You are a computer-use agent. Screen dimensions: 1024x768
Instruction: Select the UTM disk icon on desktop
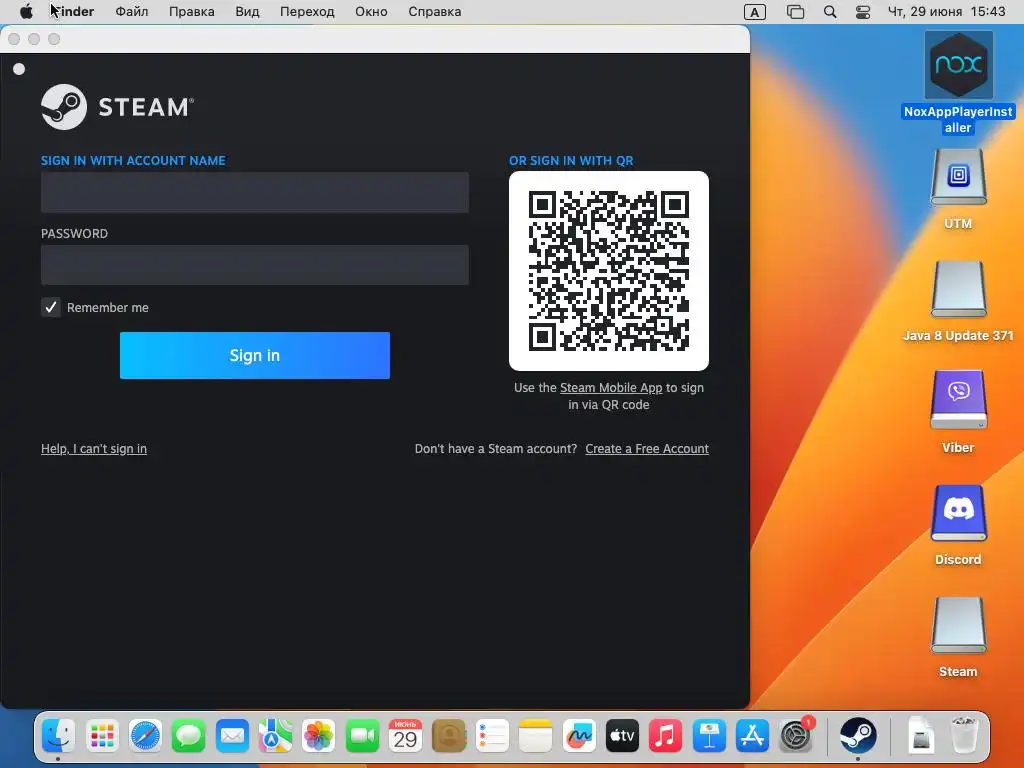click(958, 177)
